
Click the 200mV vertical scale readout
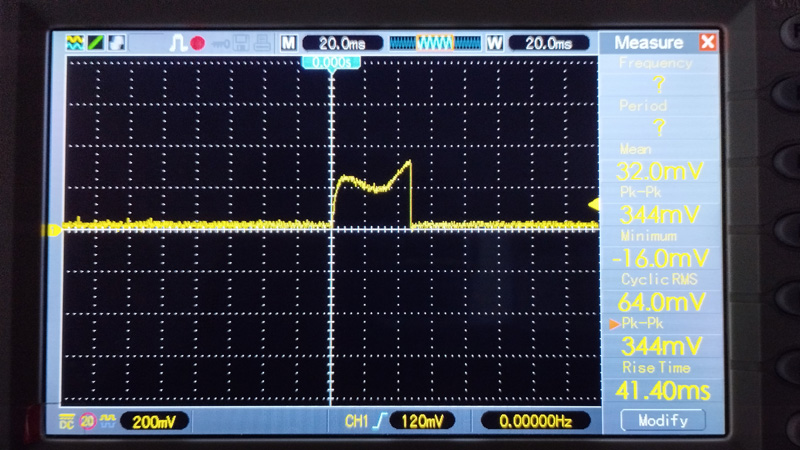pos(160,421)
